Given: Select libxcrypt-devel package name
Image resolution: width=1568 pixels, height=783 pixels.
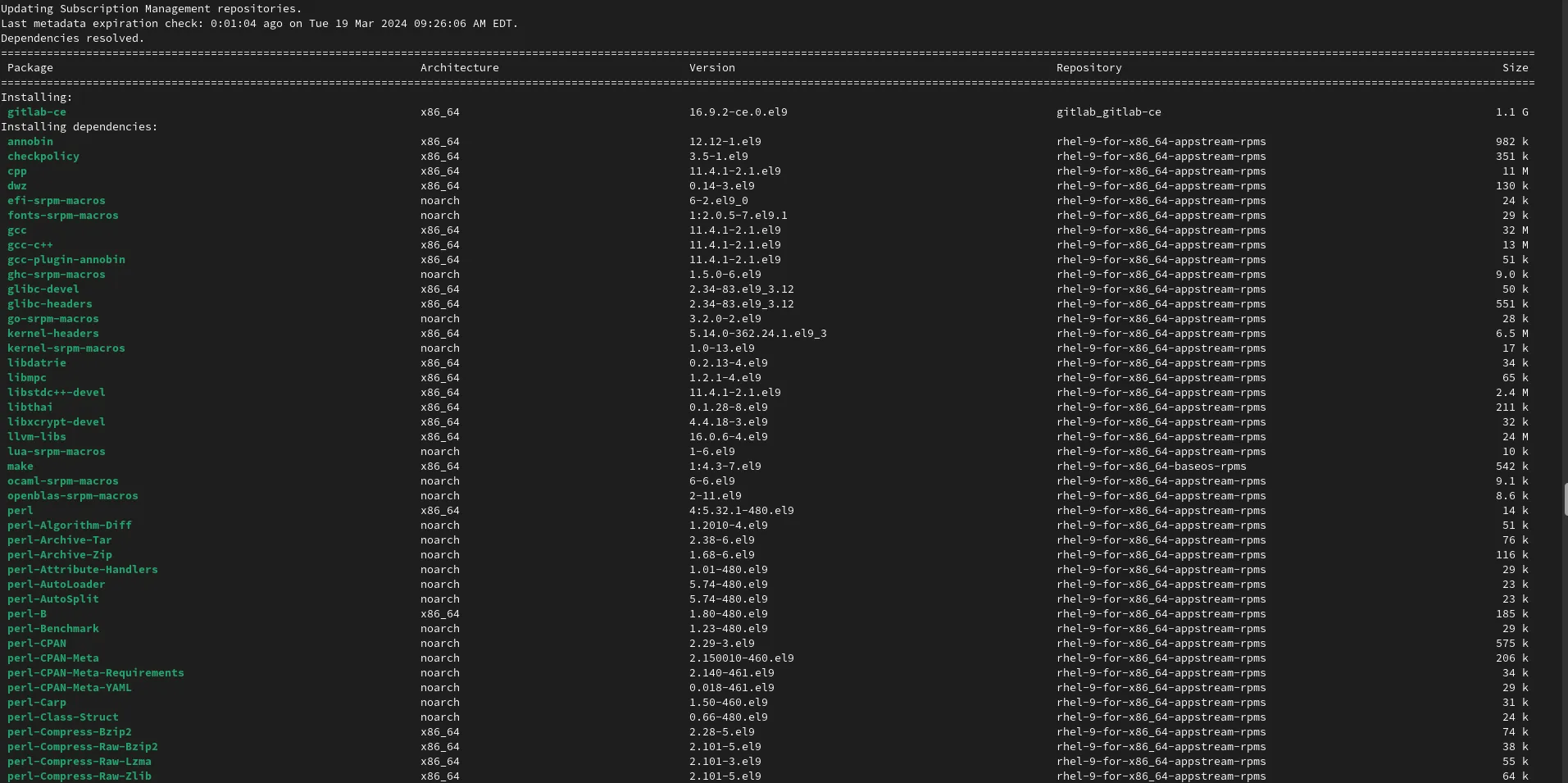Looking at the screenshot, I should [57, 422].
